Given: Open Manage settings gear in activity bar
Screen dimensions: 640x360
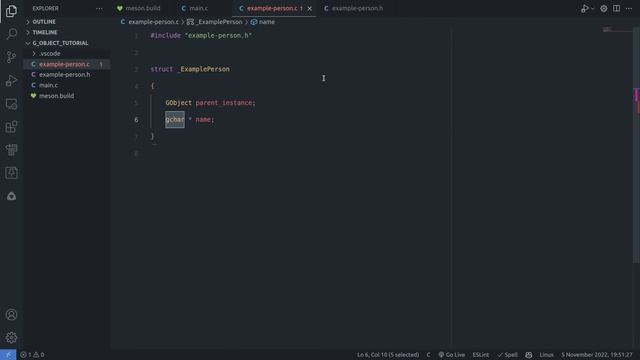Looking at the screenshot, I should pyautogui.click(x=11, y=338).
